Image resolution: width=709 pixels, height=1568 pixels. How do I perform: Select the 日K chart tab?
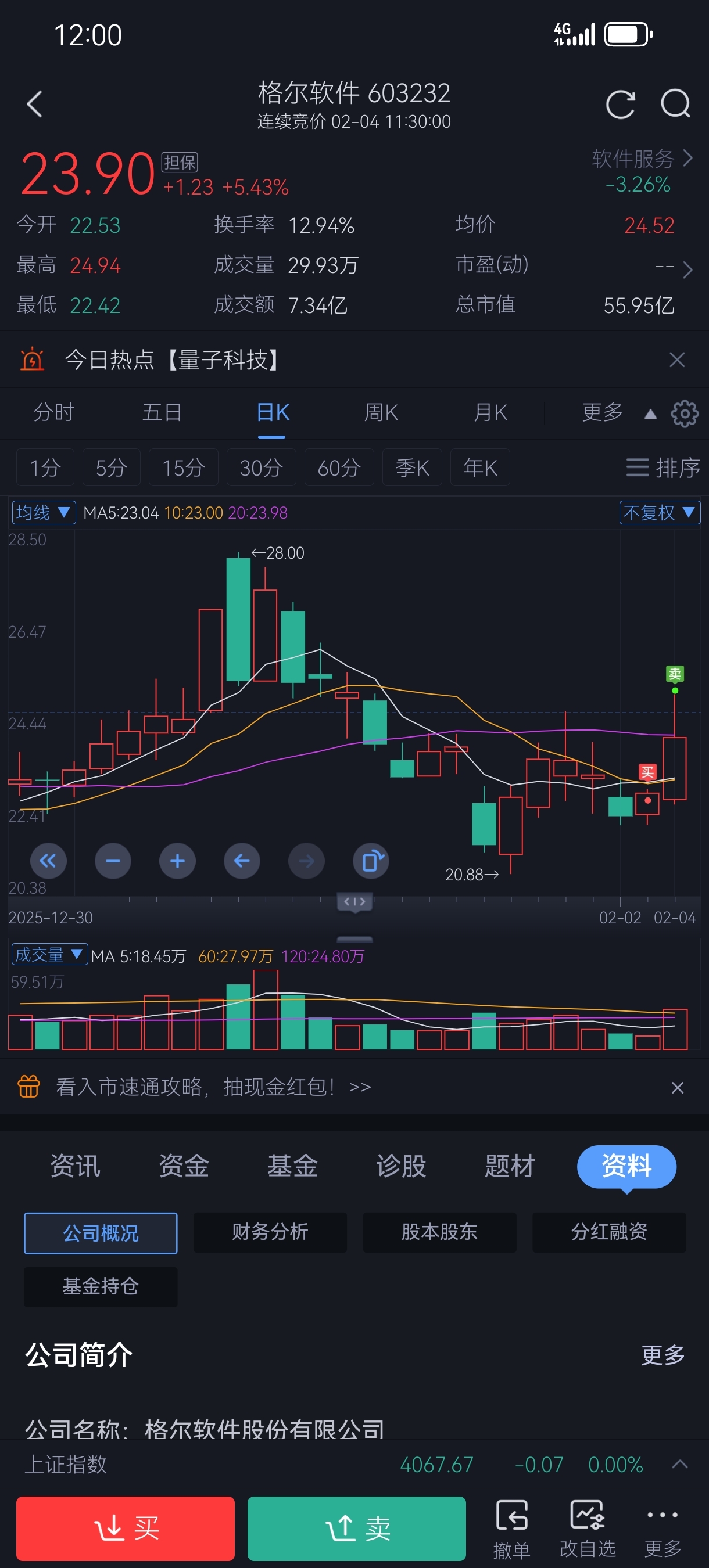(x=273, y=413)
